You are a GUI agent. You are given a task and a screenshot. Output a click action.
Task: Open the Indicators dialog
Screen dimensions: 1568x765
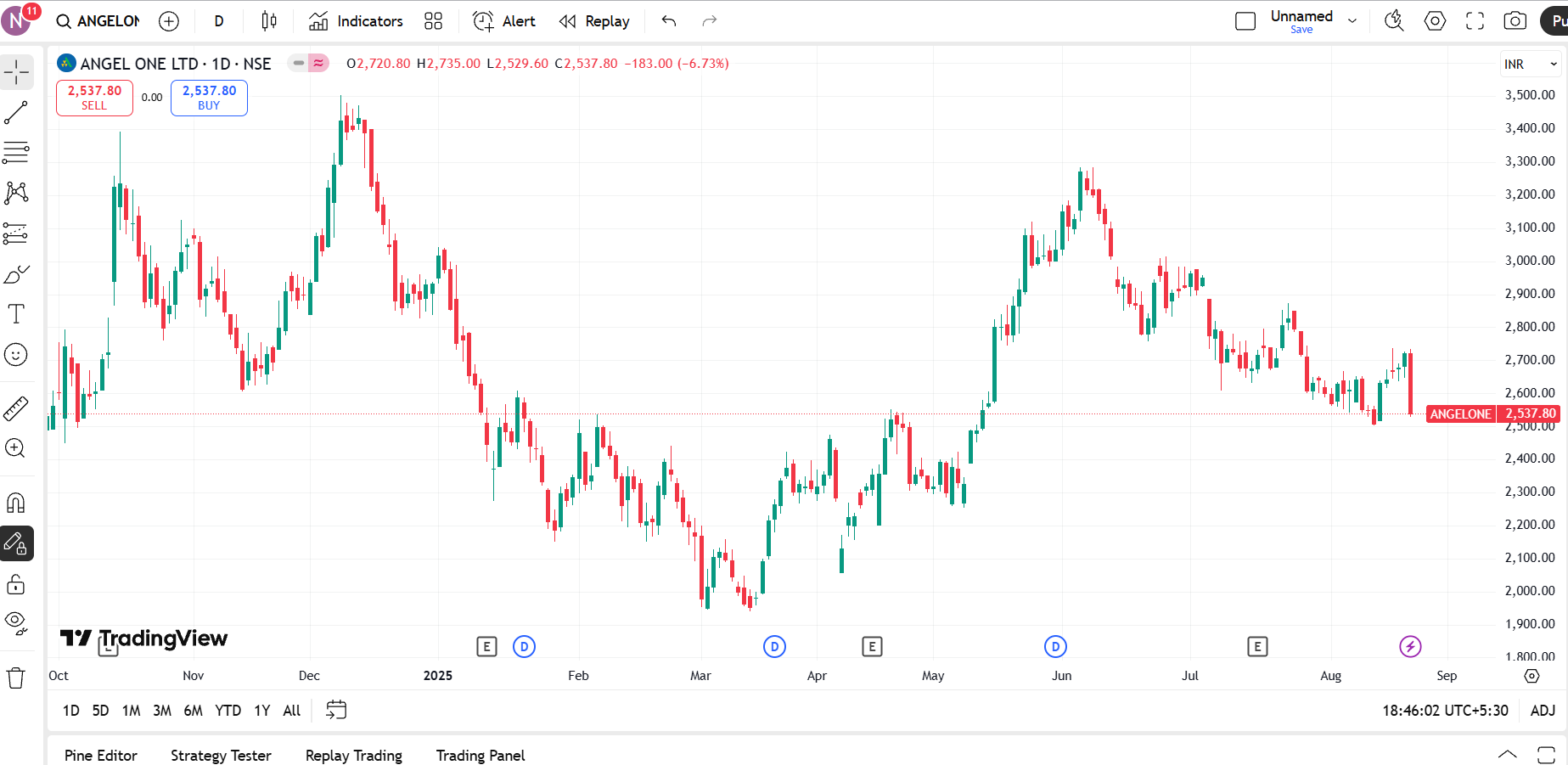(x=357, y=21)
